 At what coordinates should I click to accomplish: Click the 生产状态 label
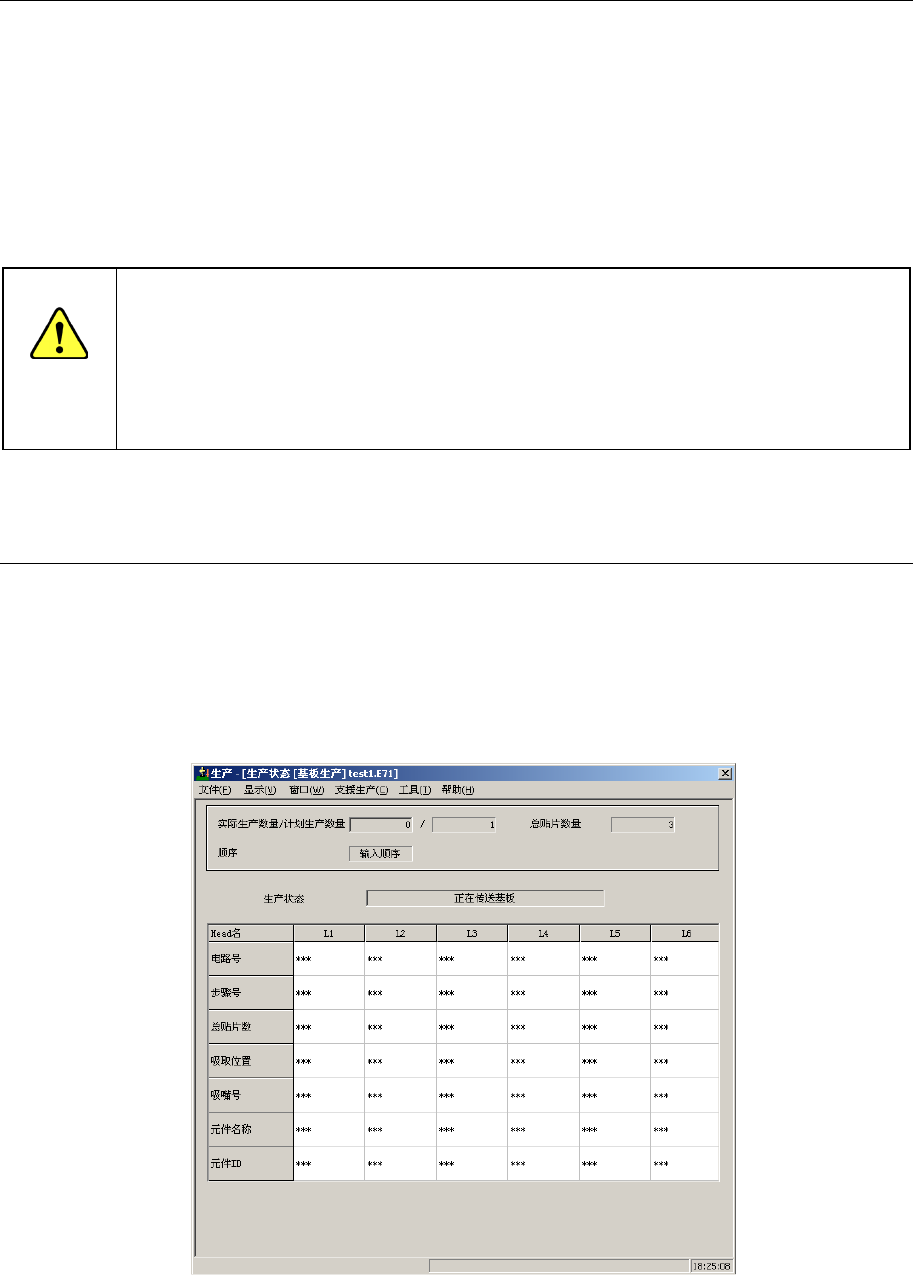click(282, 898)
